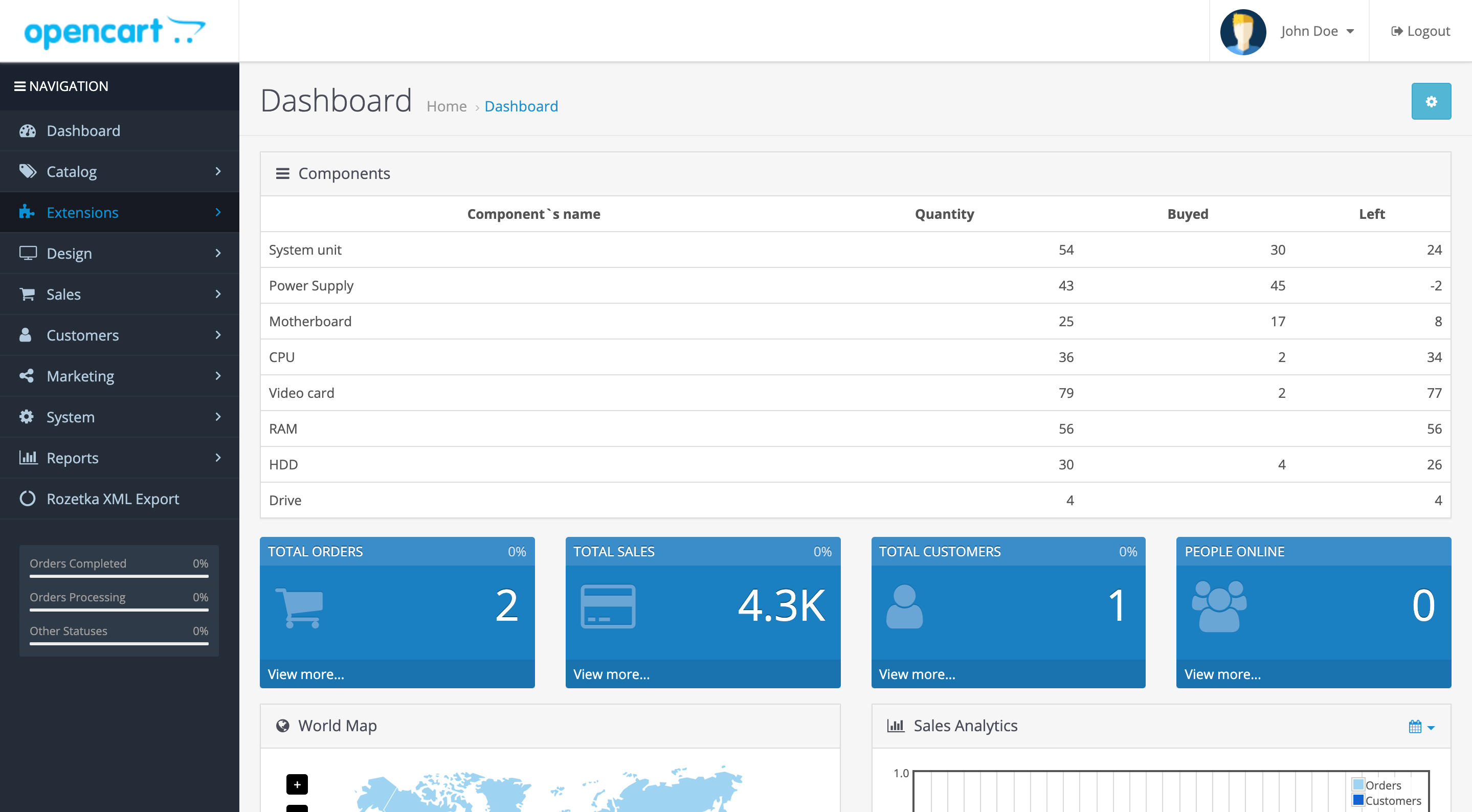View more under People Online
The height and width of the screenshot is (812, 1472).
click(x=1222, y=674)
